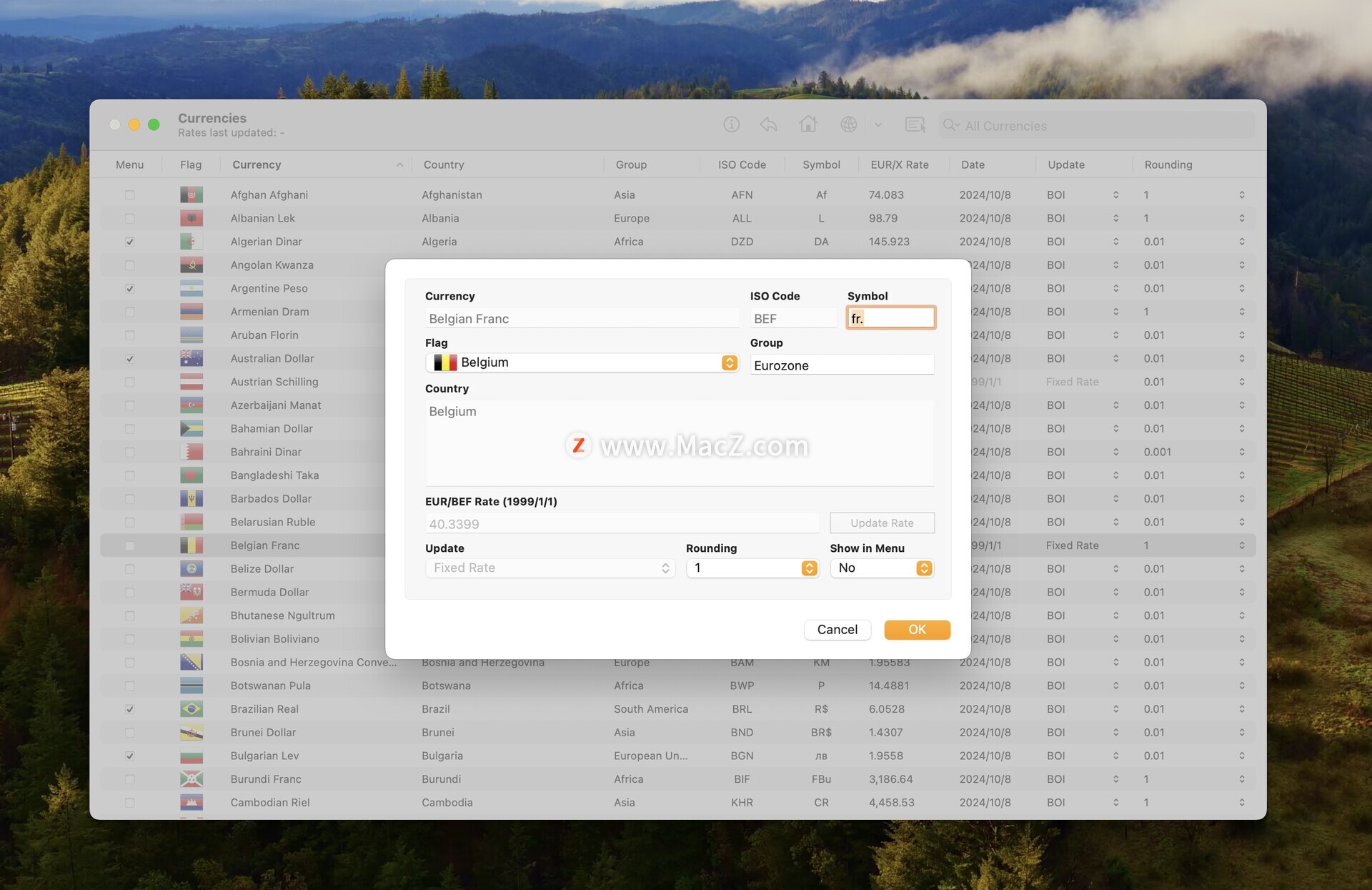This screenshot has width=1372, height=890.
Task: Click the Update Rate button
Action: (x=882, y=523)
